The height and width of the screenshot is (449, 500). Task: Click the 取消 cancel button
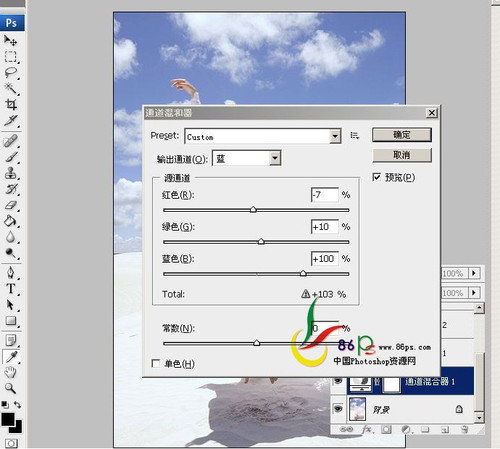point(402,155)
